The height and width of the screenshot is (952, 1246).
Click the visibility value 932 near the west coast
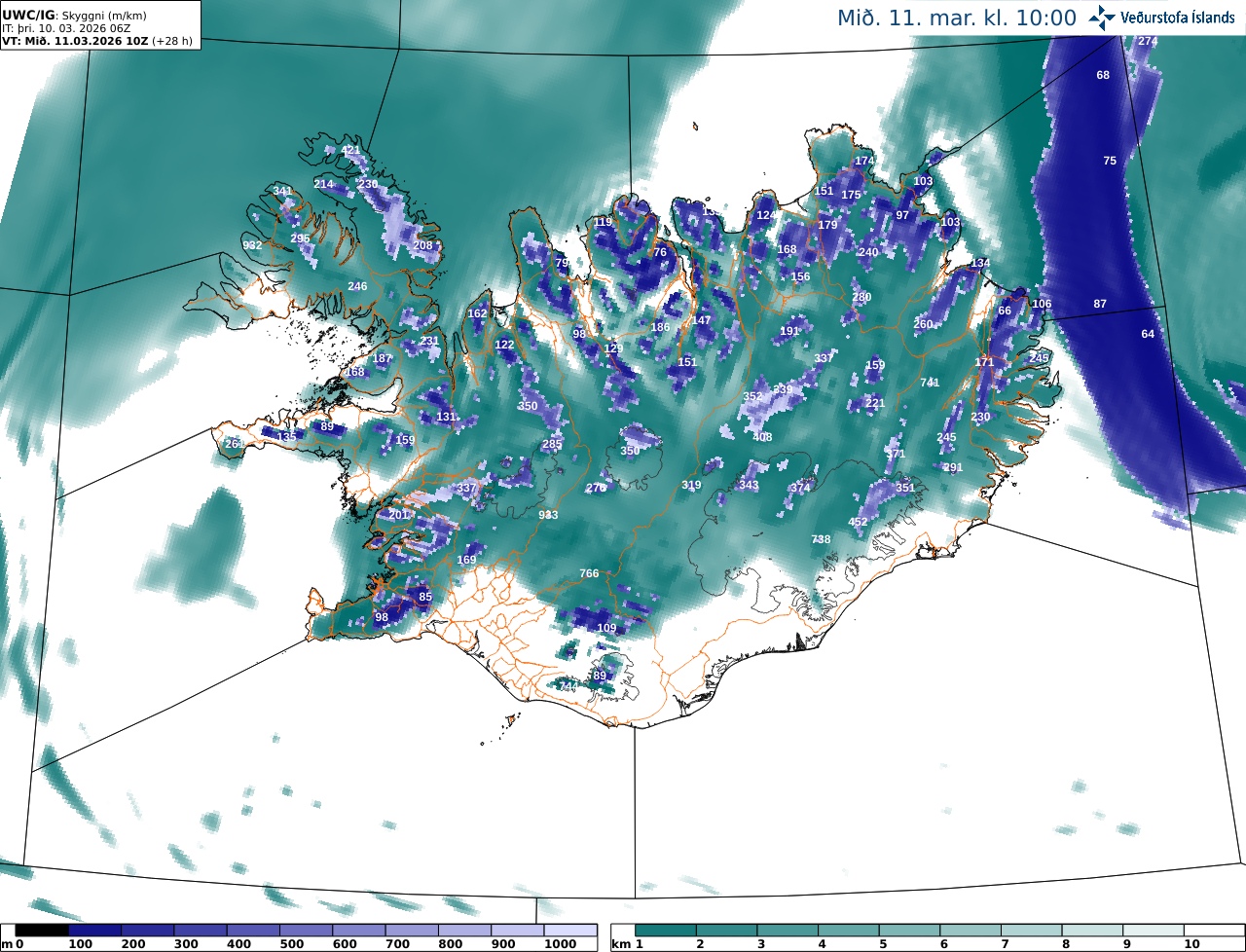(x=252, y=245)
